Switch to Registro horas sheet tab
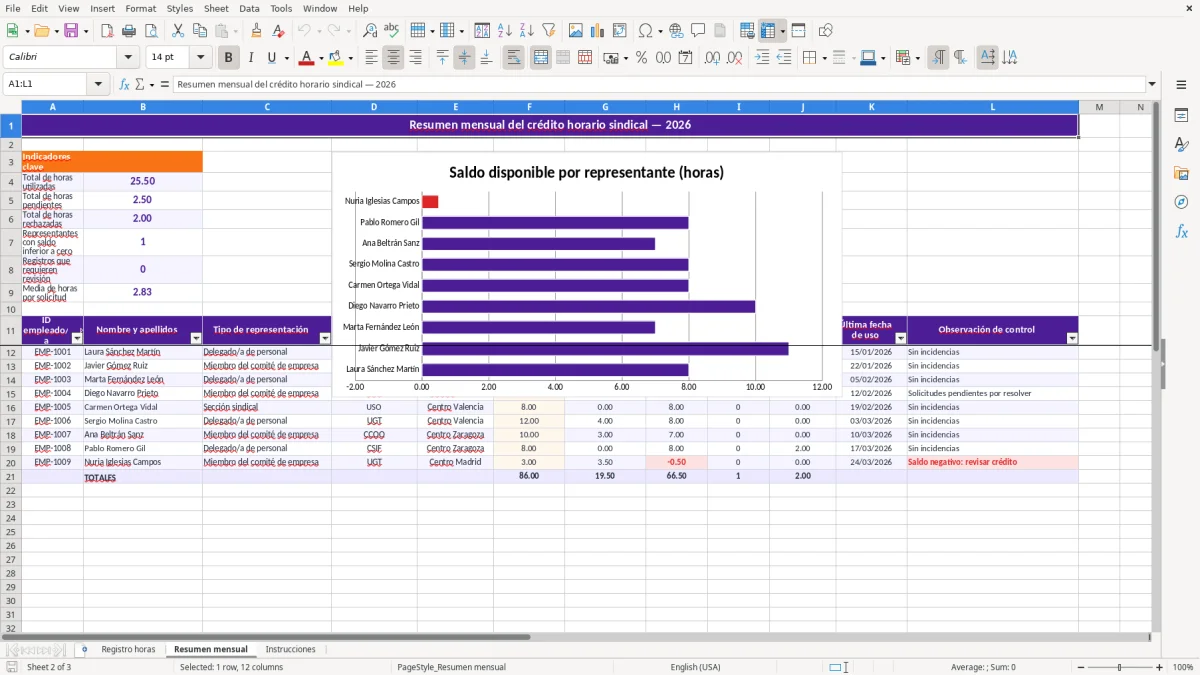The image size is (1200, 675). point(129,650)
